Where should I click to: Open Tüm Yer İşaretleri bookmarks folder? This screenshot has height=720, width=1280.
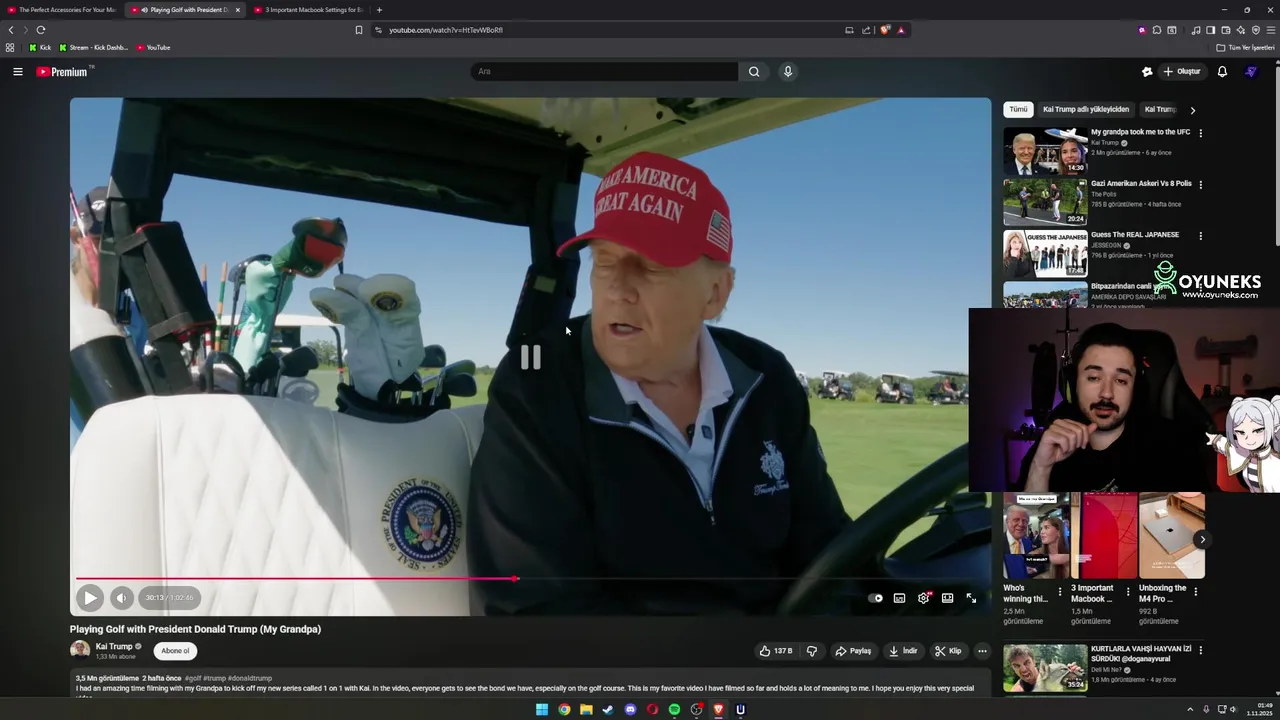coord(1246,47)
